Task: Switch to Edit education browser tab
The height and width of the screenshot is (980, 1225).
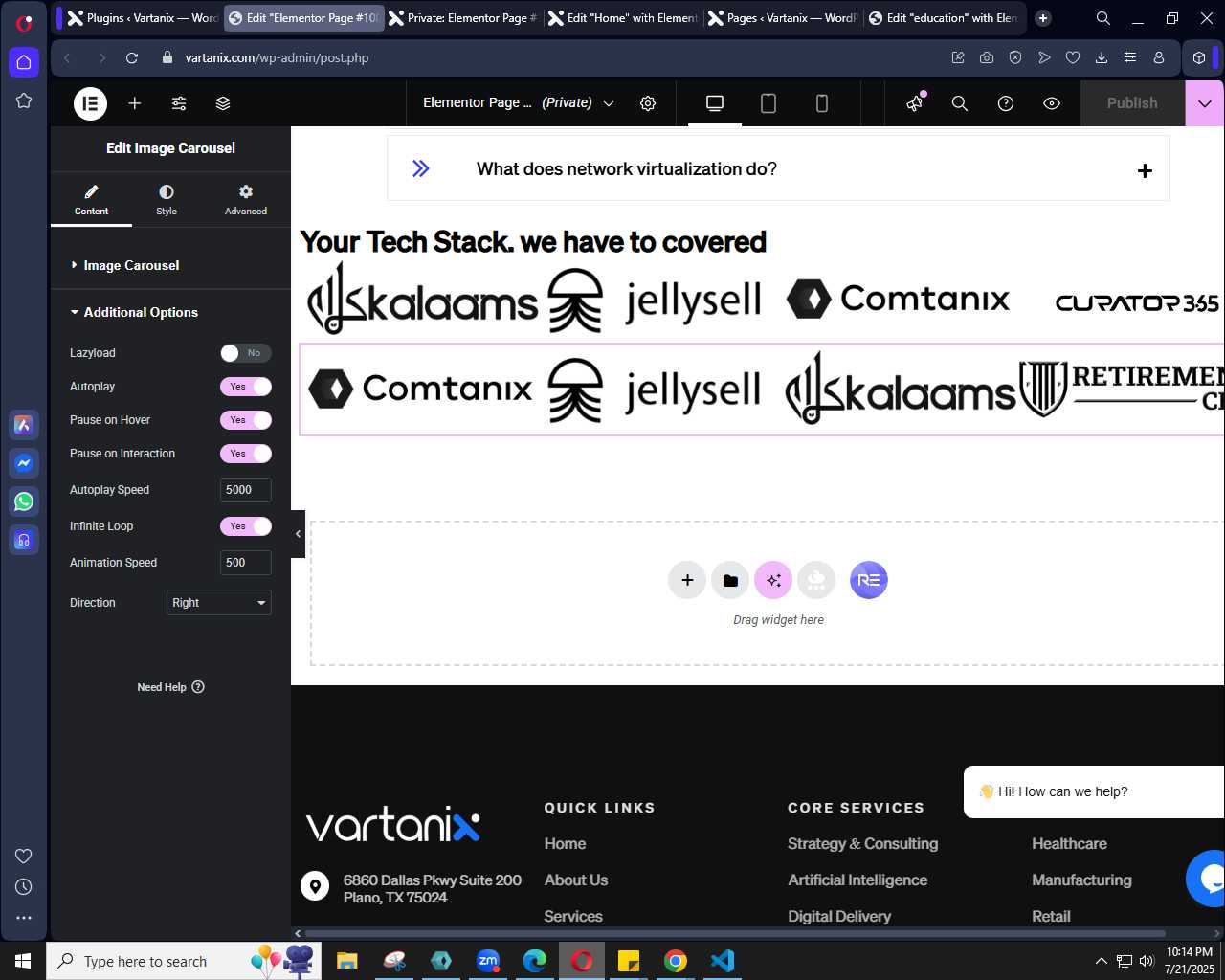Action: point(944,17)
